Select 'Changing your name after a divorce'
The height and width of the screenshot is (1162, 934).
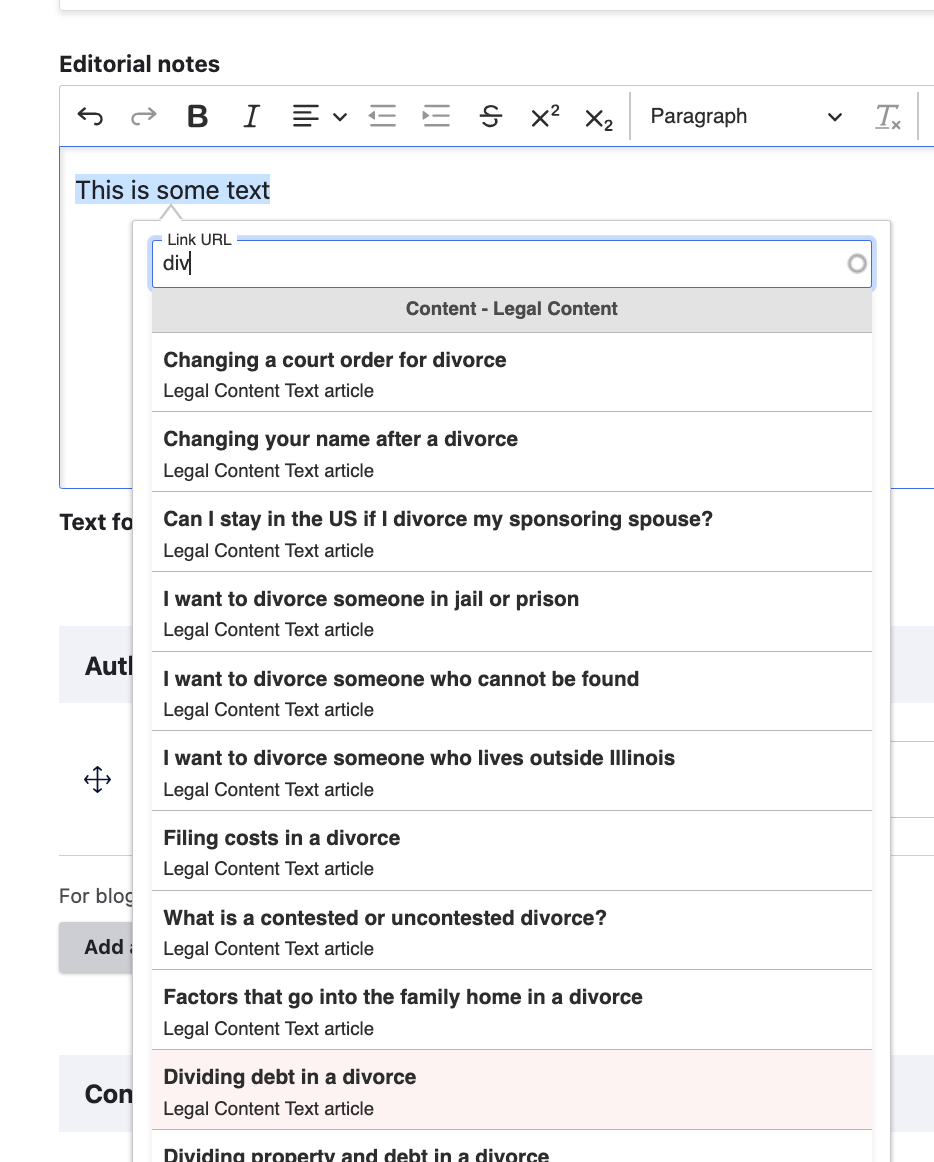click(511, 452)
